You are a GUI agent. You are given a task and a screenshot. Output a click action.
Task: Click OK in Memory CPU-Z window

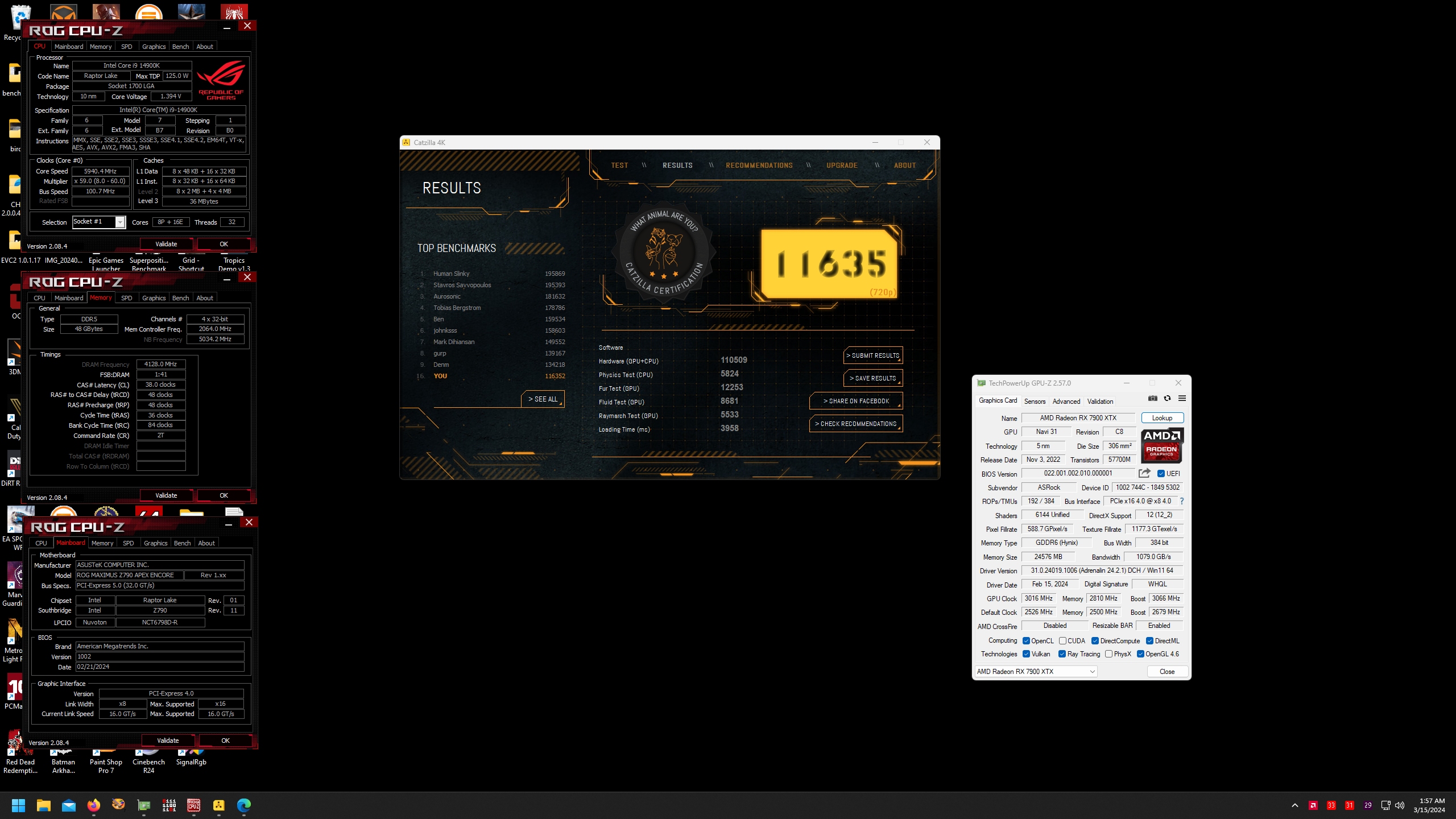tap(224, 495)
